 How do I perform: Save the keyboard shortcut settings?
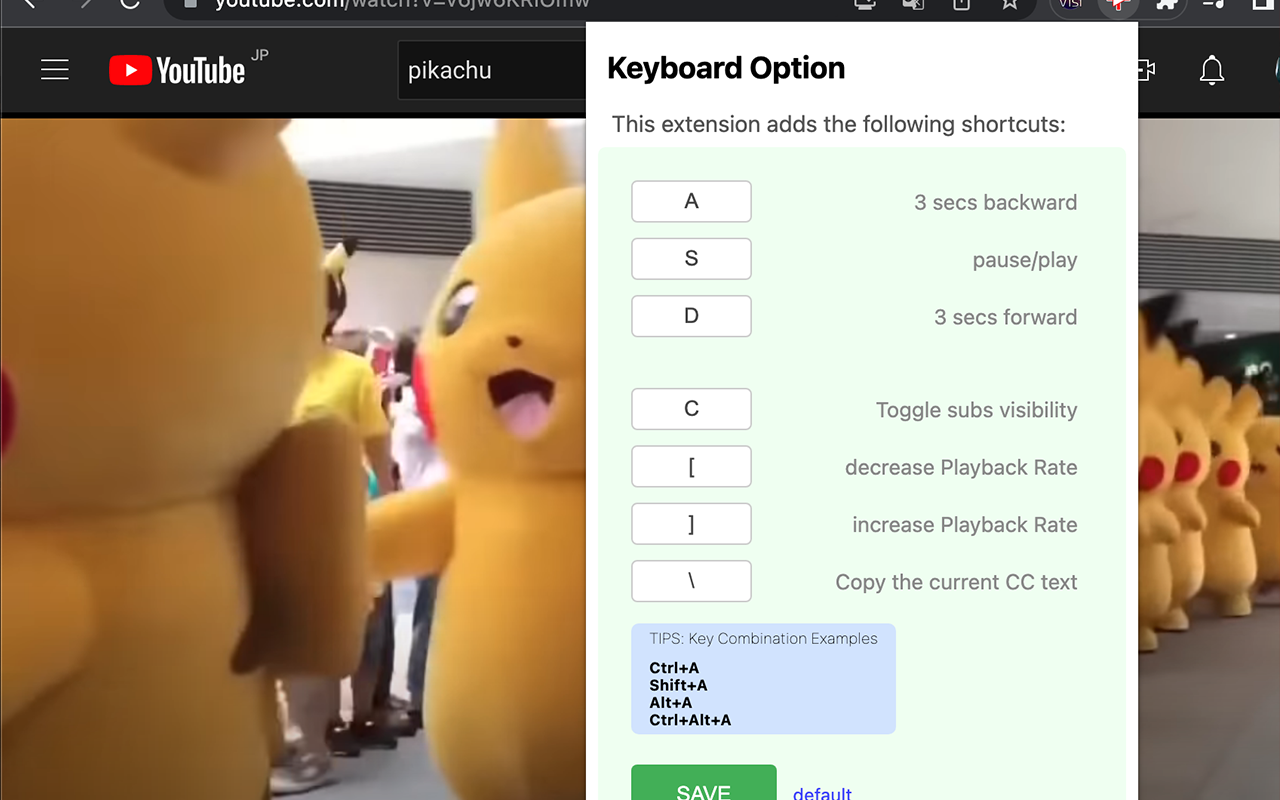click(x=704, y=783)
